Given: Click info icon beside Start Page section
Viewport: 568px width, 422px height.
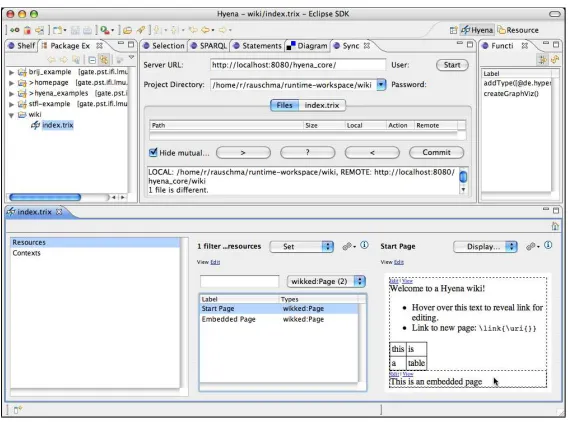Looking at the screenshot, I should (x=548, y=245).
